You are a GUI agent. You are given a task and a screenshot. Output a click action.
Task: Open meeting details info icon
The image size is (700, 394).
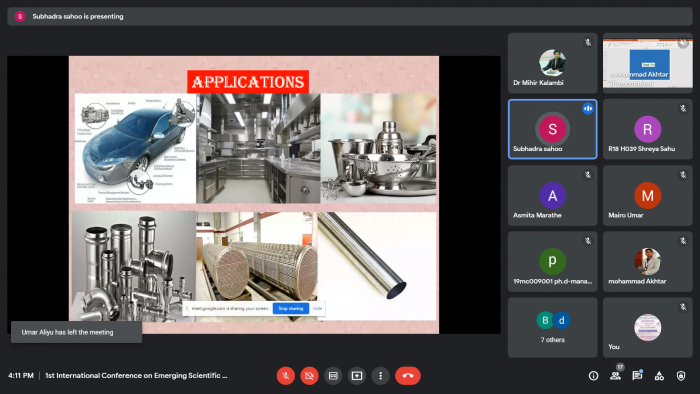593,376
